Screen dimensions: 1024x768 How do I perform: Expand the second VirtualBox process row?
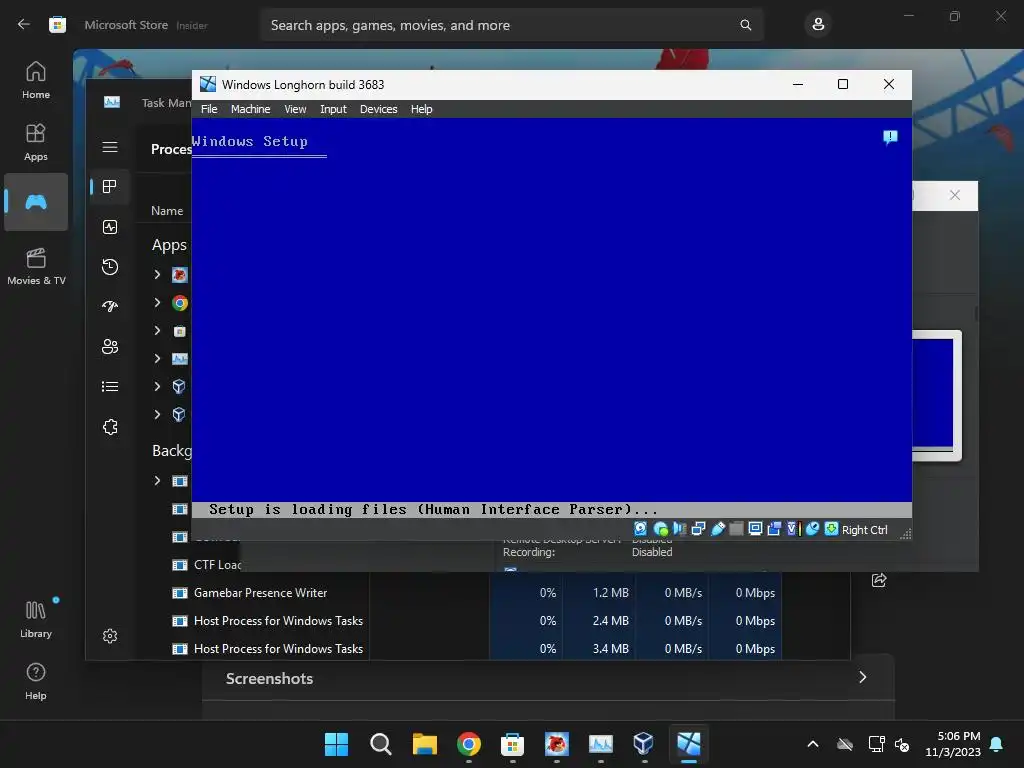(x=157, y=414)
